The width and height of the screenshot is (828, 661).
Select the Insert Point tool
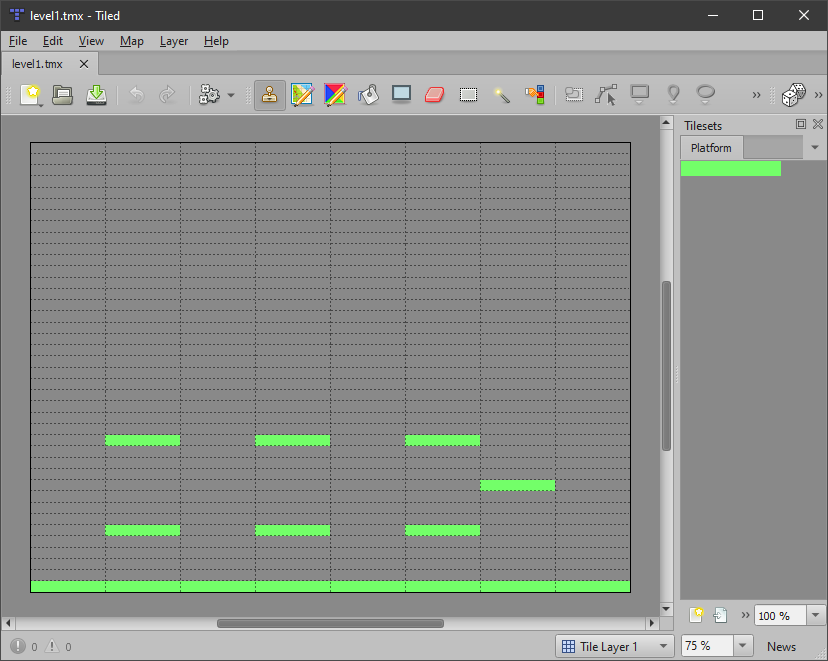[673, 95]
